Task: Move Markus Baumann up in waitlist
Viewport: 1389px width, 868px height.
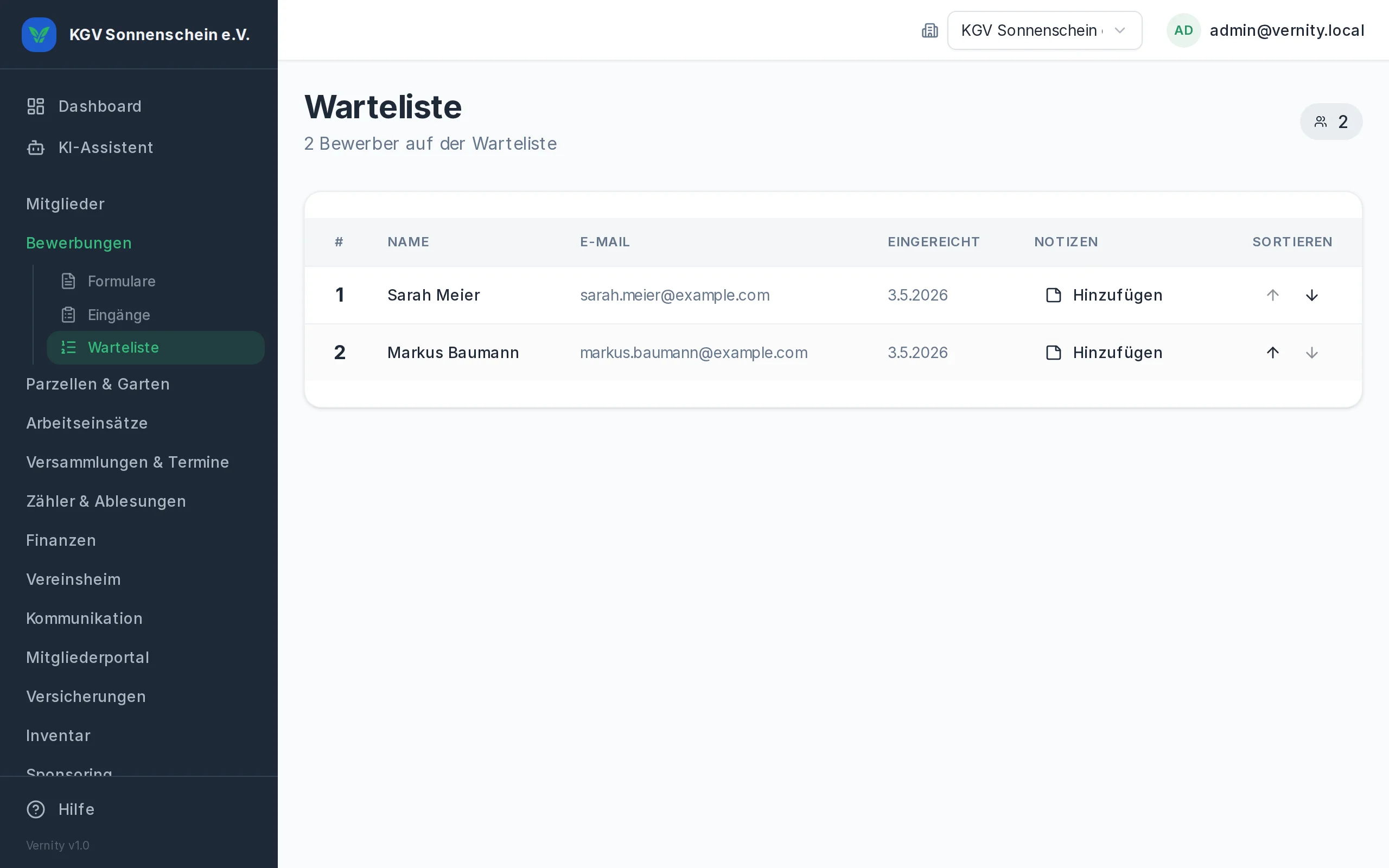Action: tap(1272, 353)
